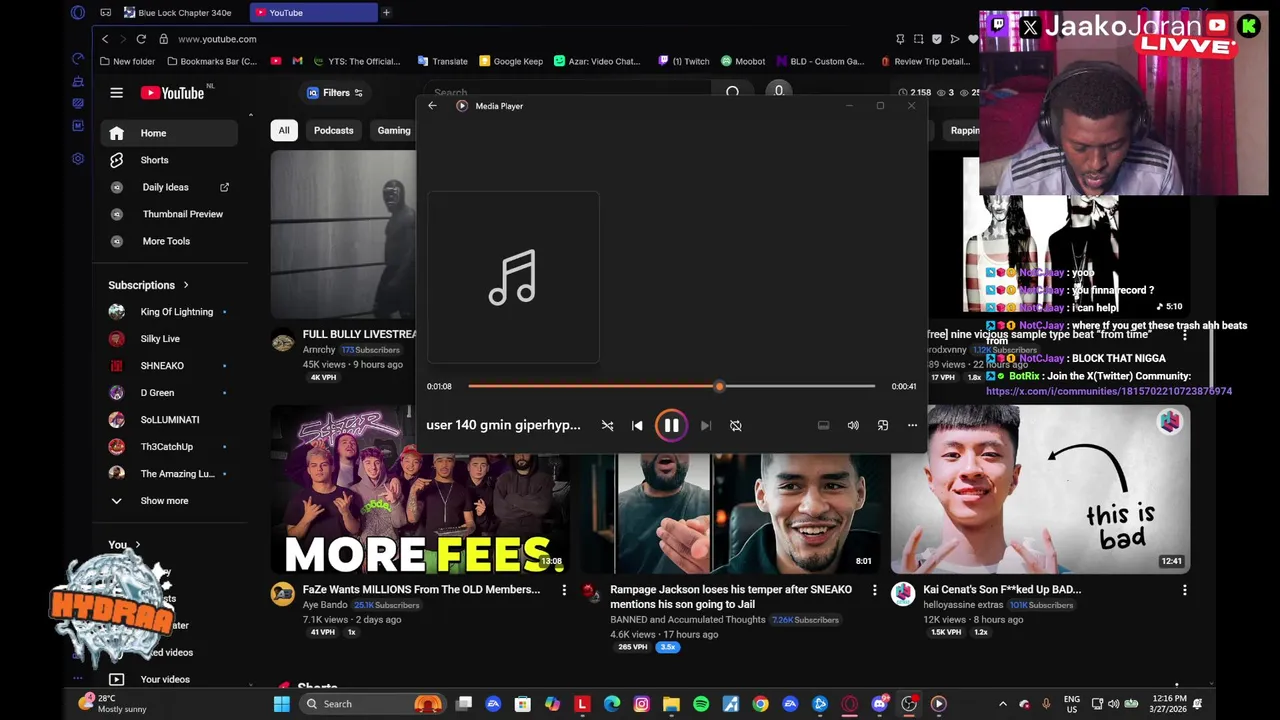Open the Kai Cenat's Son video thumbnail
This screenshot has width=1280, height=720.
tap(1040, 488)
